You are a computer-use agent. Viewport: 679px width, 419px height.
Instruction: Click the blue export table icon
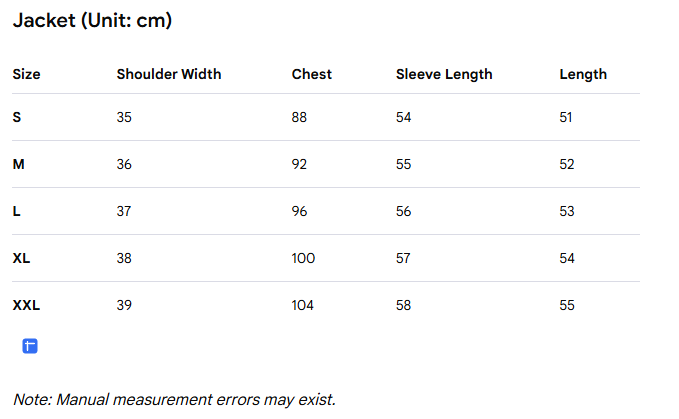30,346
